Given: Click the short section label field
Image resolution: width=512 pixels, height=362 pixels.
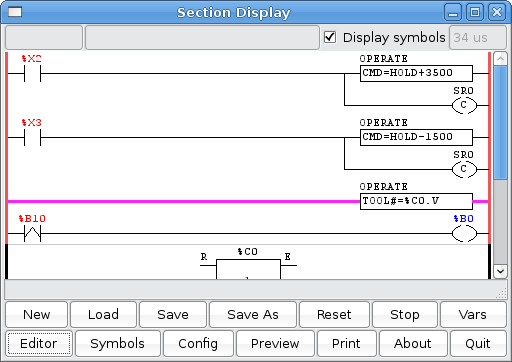Looking at the screenshot, I should [x=44, y=37].
